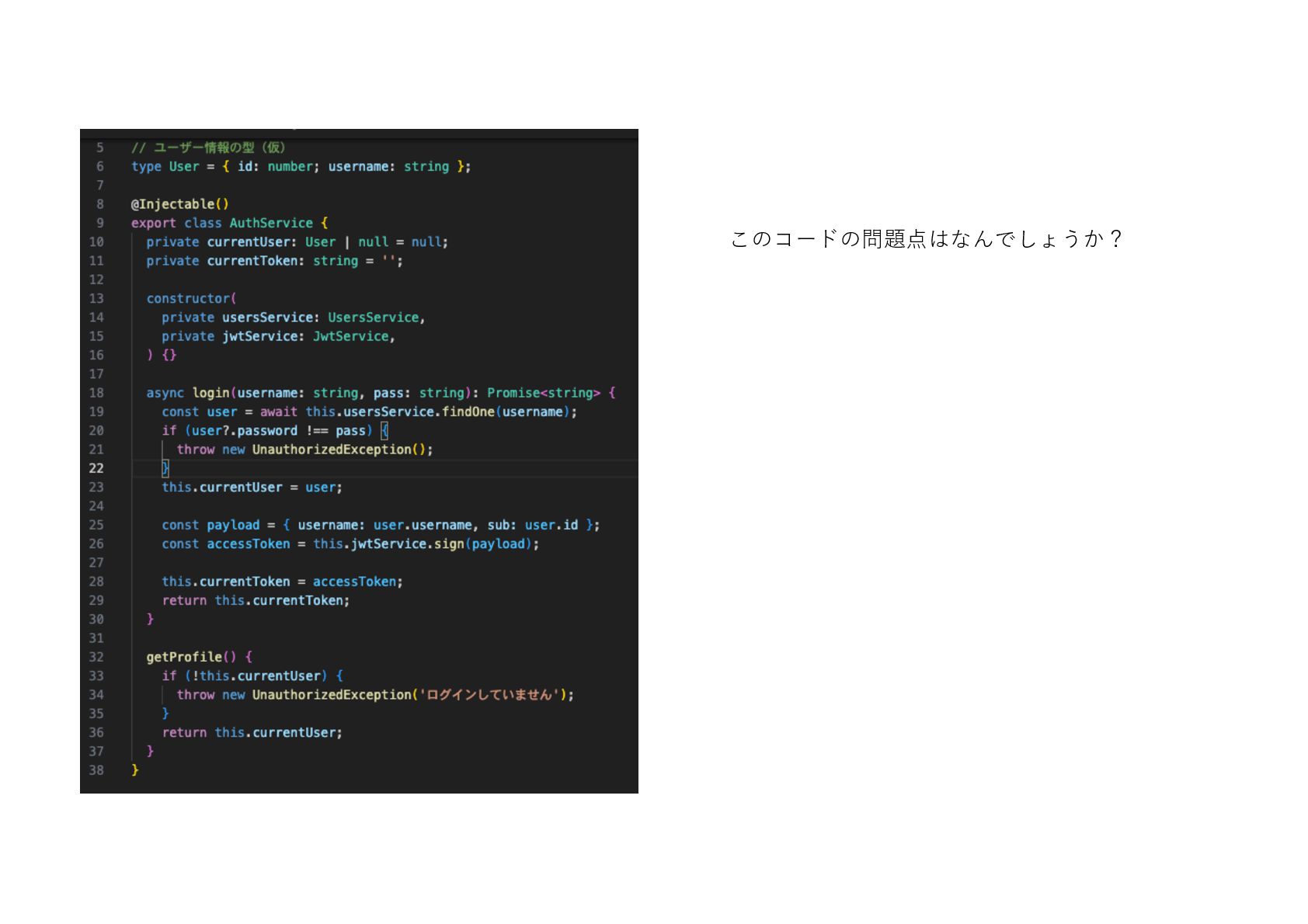Click 'export class AuthService {' line
This screenshot has height=924, width=1308.
pos(230,223)
